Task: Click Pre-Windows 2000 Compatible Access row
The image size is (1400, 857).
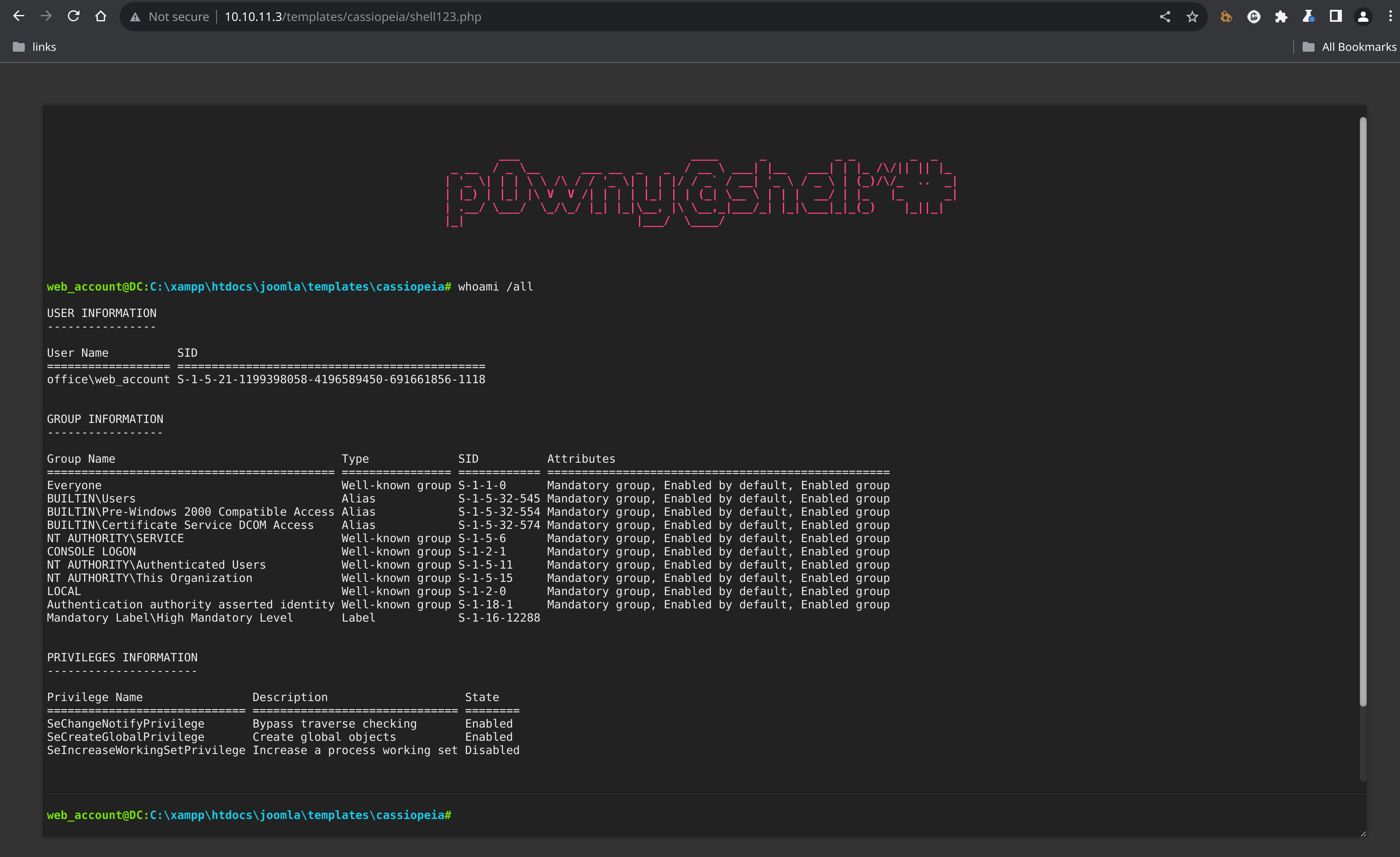Action: pos(468,512)
